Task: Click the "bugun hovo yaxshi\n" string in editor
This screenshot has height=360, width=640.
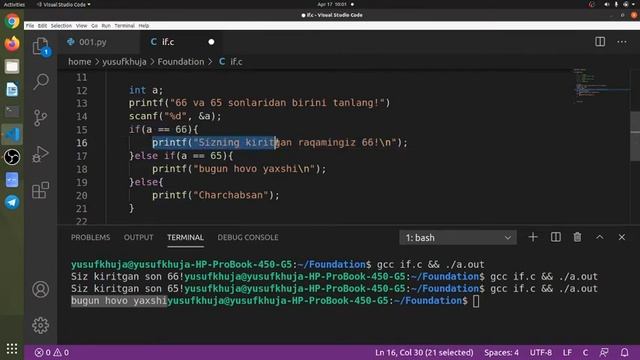Action: (254, 169)
